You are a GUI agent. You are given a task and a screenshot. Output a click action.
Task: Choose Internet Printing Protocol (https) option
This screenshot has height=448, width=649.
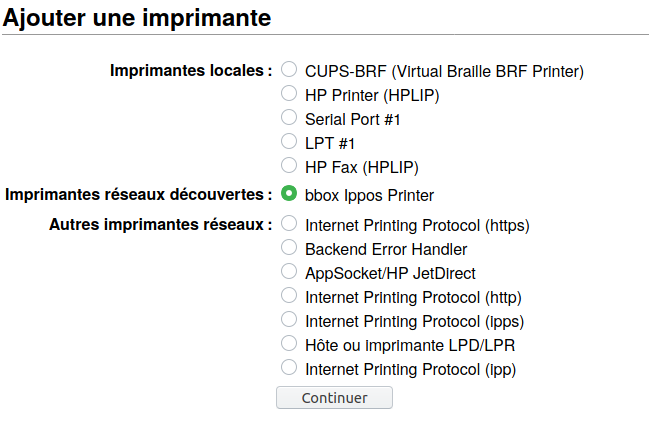289,223
